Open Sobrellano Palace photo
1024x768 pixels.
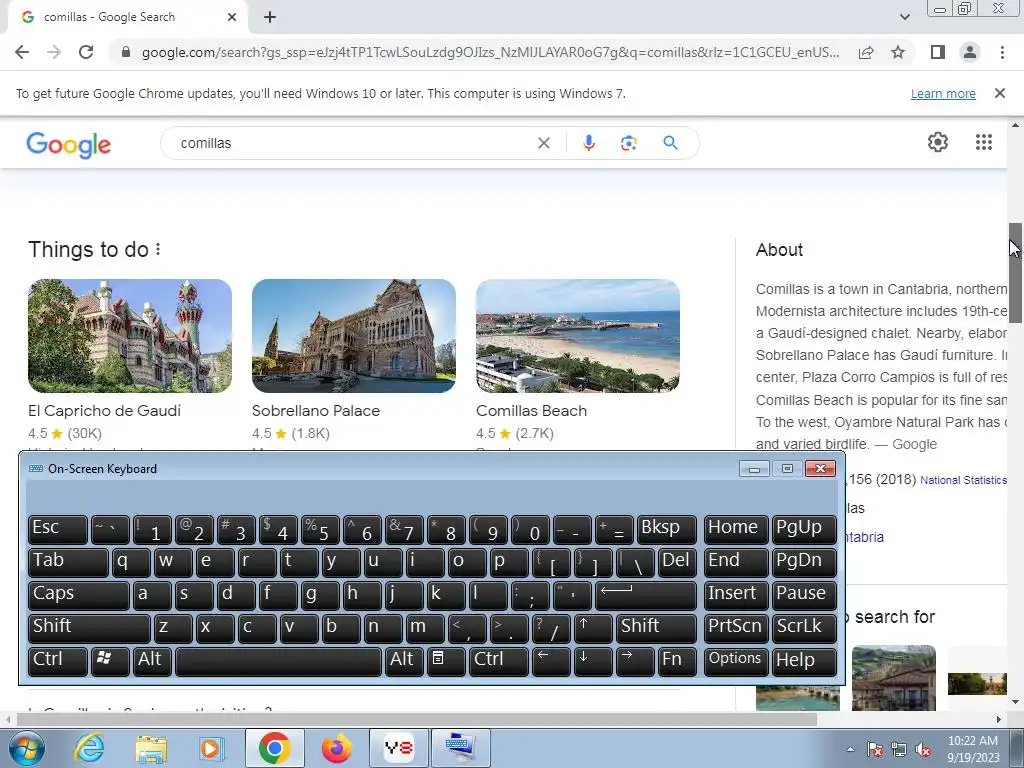click(x=354, y=336)
